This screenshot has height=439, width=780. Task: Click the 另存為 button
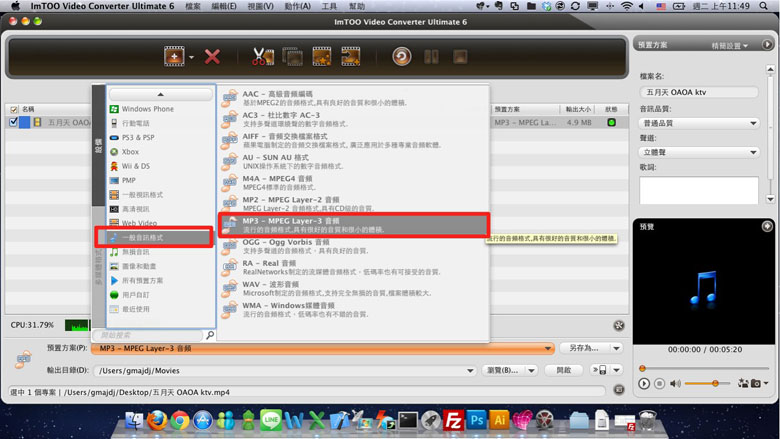click(583, 349)
